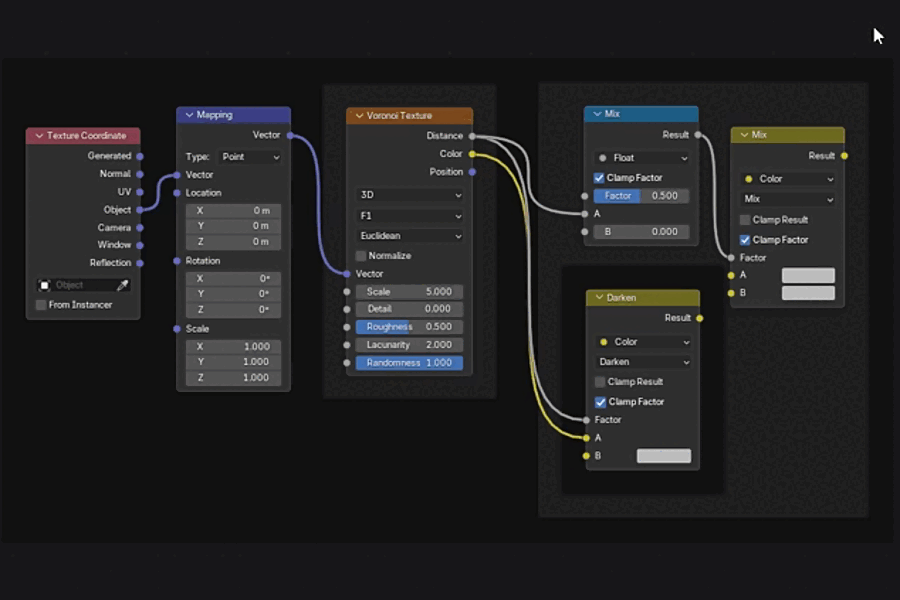The image size is (900, 600).
Task: Open the Mapping Type Point dropdown
Action: tap(250, 157)
